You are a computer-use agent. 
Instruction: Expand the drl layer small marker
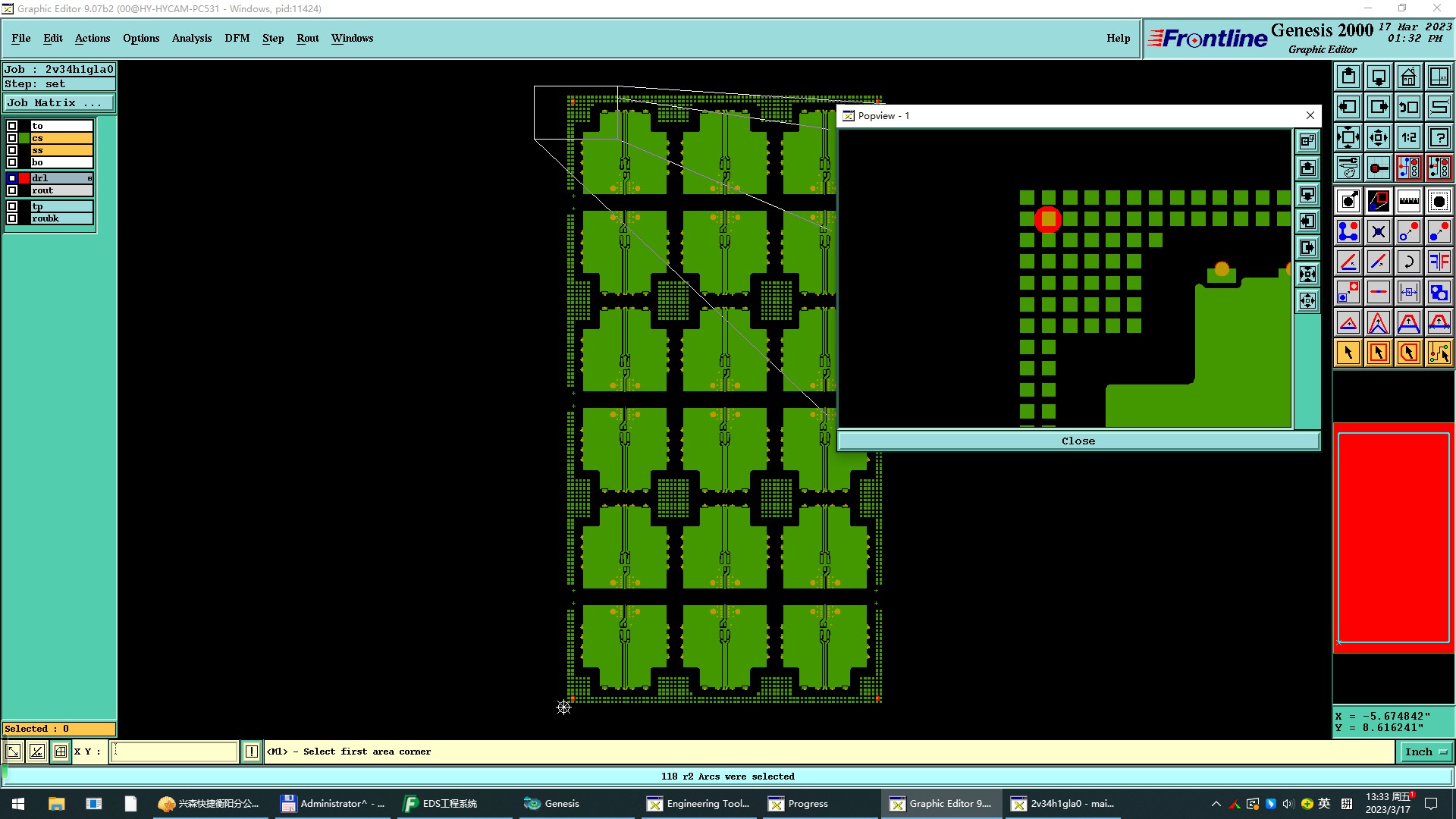click(89, 178)
